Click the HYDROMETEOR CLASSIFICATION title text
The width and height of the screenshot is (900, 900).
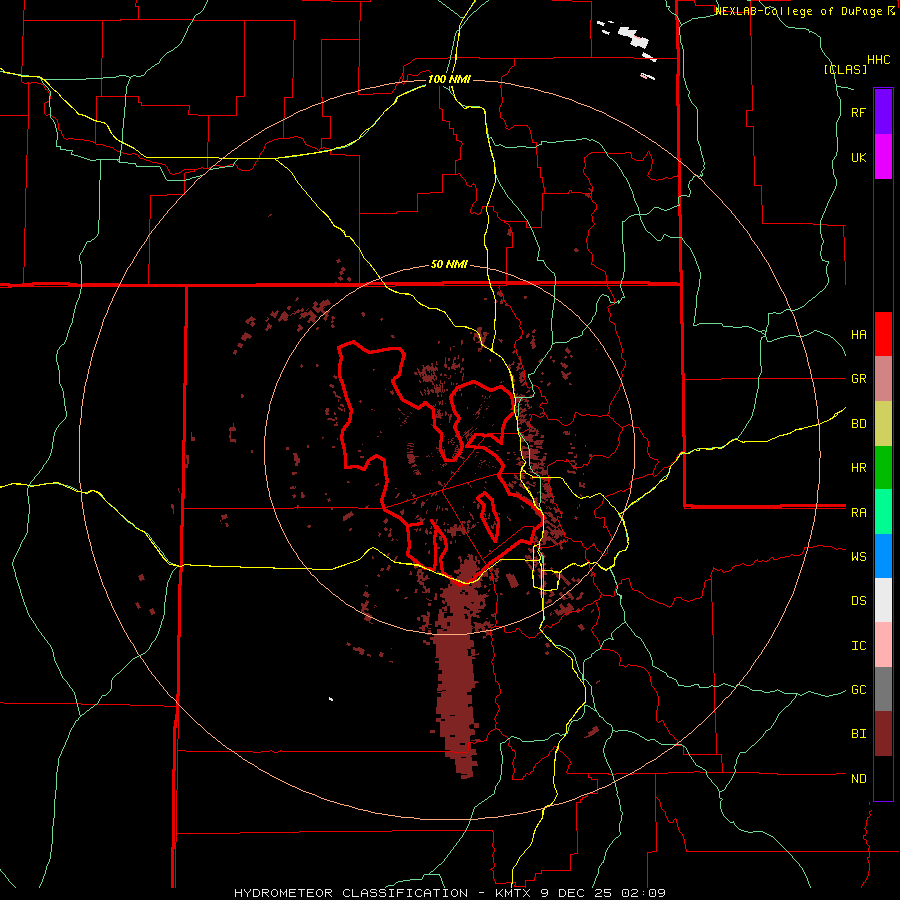[351, 893]
